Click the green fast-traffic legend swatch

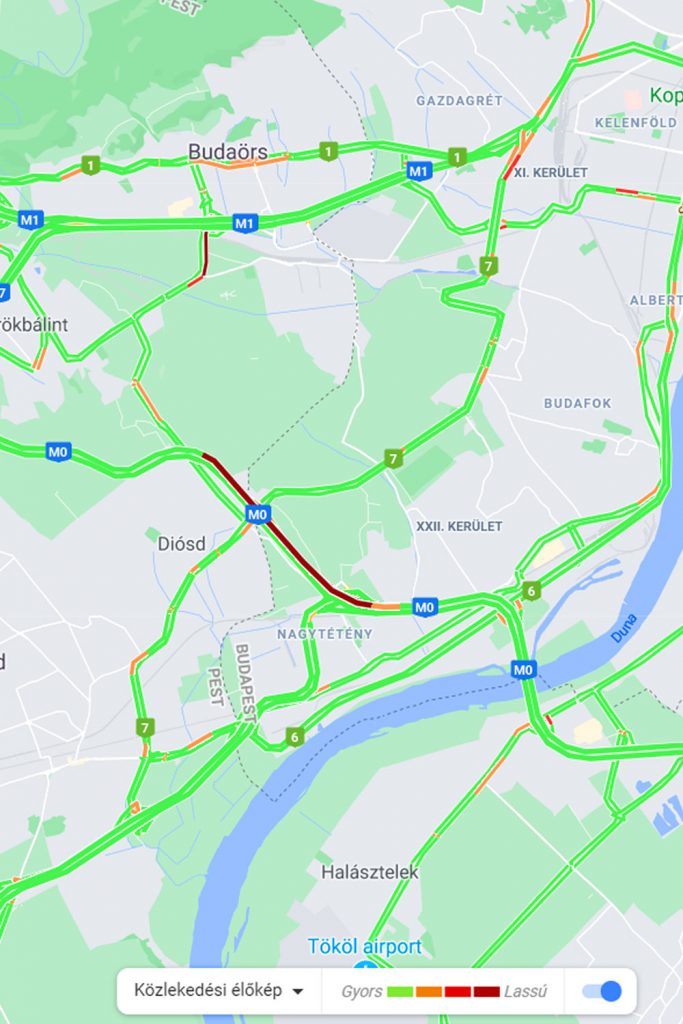click(x=400, y=991)
